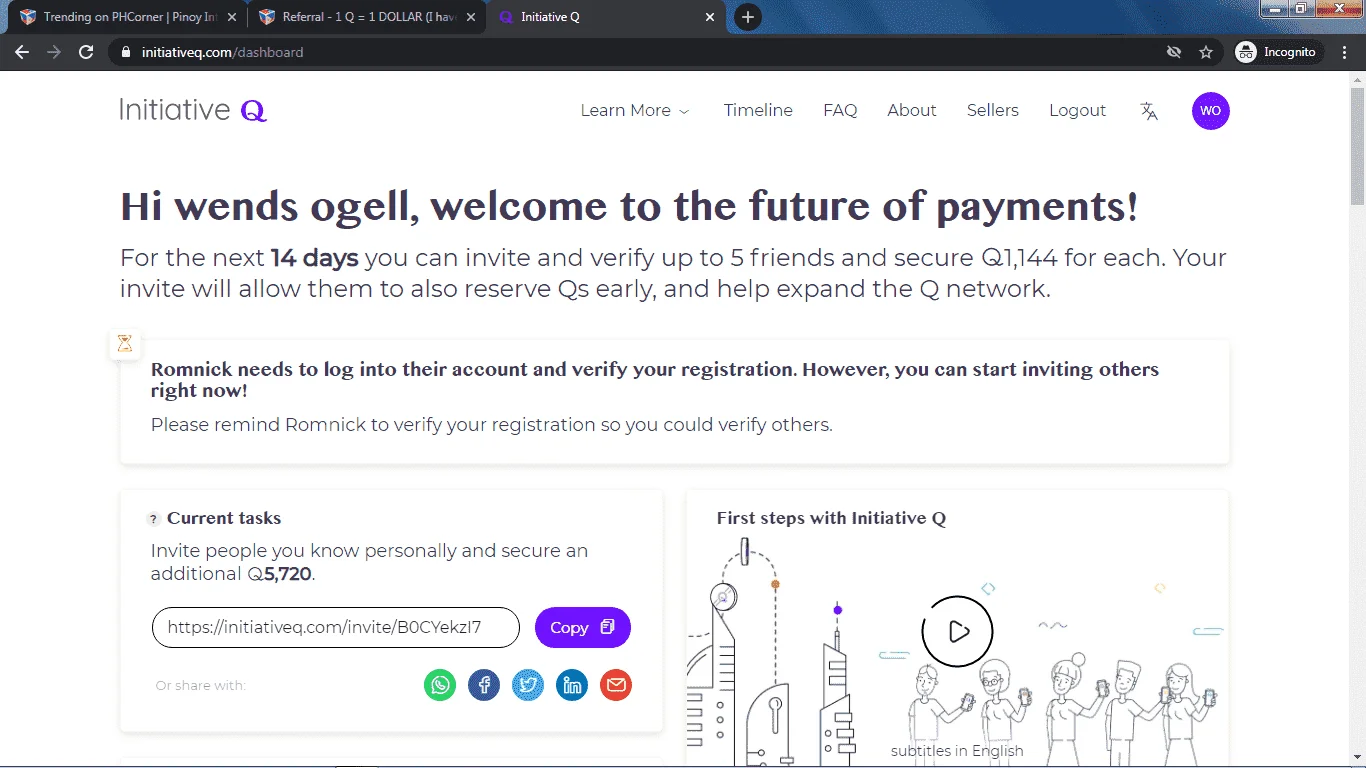Click the Logout link
This screenshot has height=768, width=1366.
point(1077,111)
